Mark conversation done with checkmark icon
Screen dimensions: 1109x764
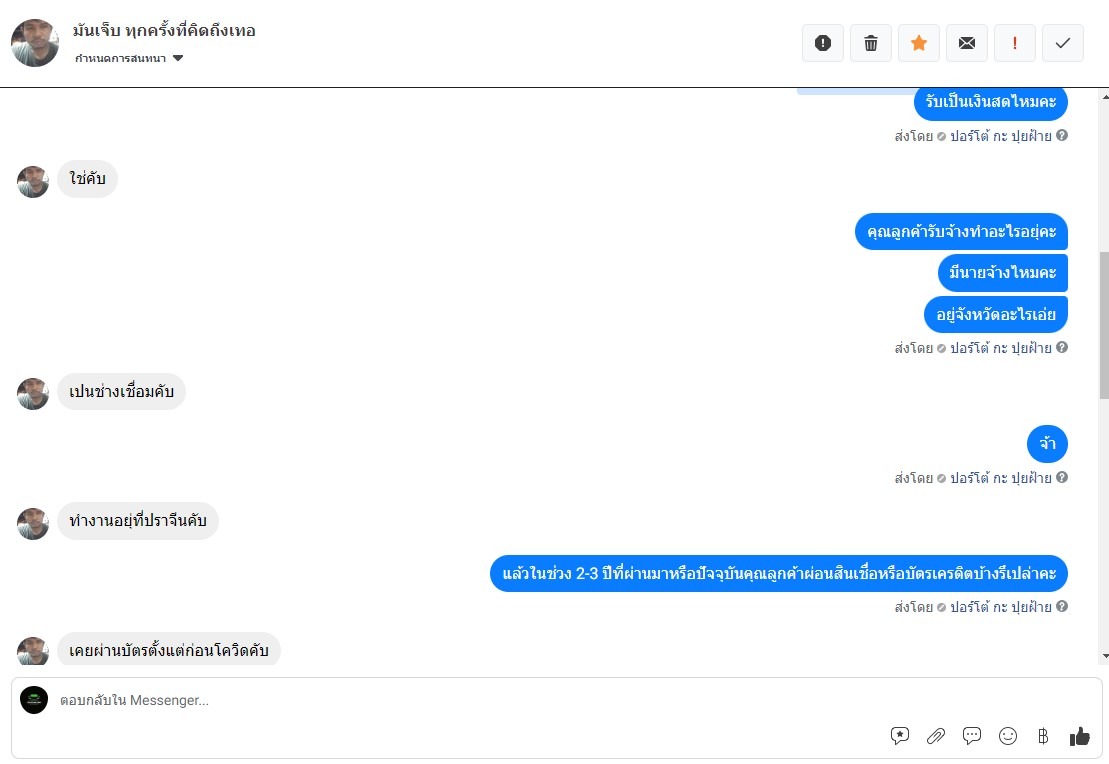pyautogui.click(x=1062, y=43)
